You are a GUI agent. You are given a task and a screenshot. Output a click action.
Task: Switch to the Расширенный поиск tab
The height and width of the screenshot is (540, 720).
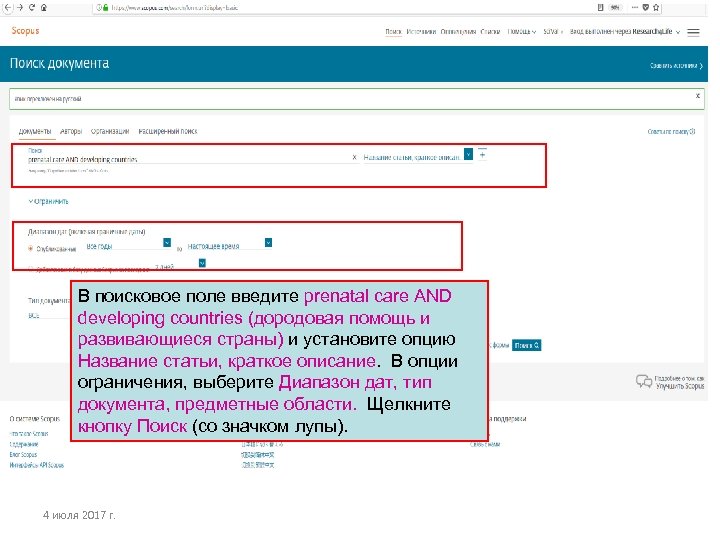pos(168,131)
